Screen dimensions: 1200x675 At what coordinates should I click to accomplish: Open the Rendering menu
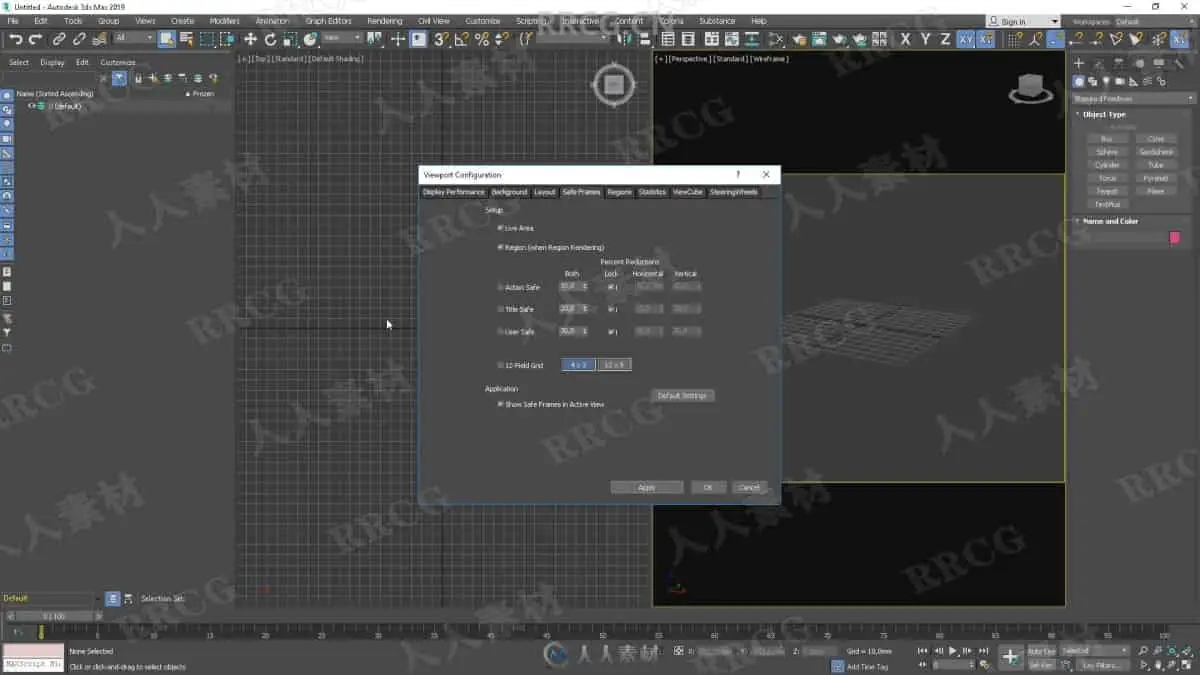point(384,21)
